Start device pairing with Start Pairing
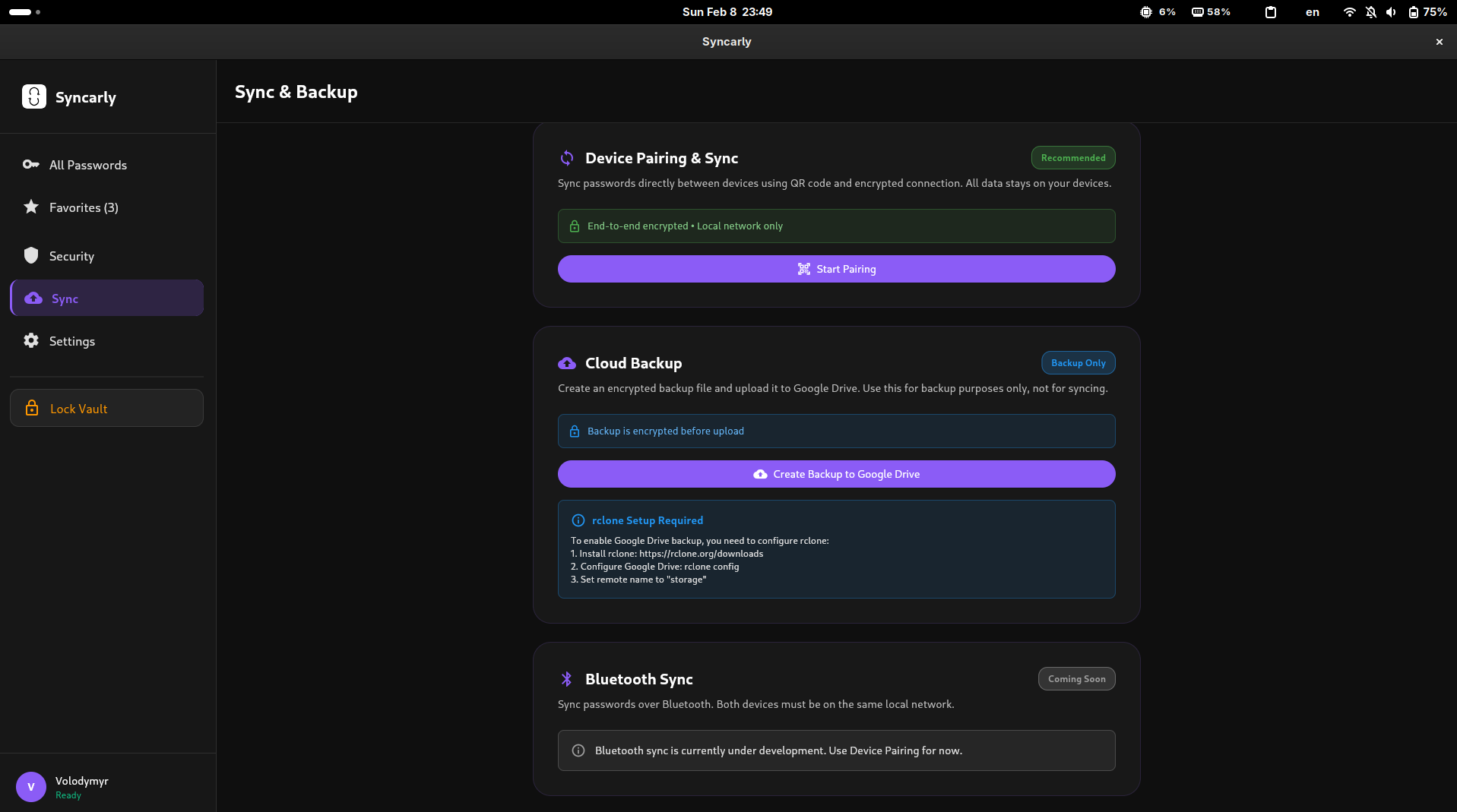1457x812 pixels. click(836, 269)
